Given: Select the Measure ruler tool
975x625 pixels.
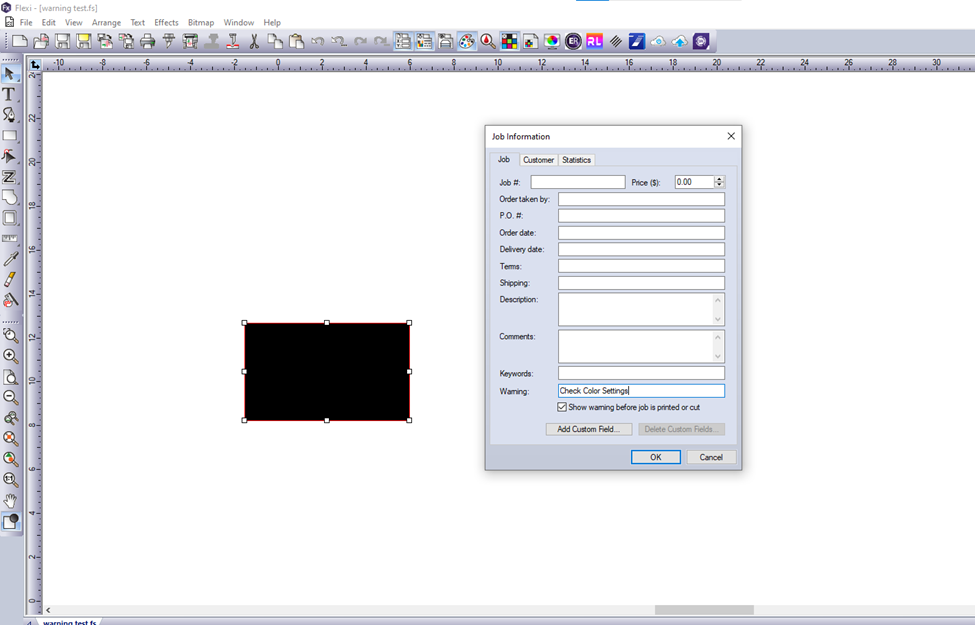Looking at the screenshot, I should tap(10, 238).
